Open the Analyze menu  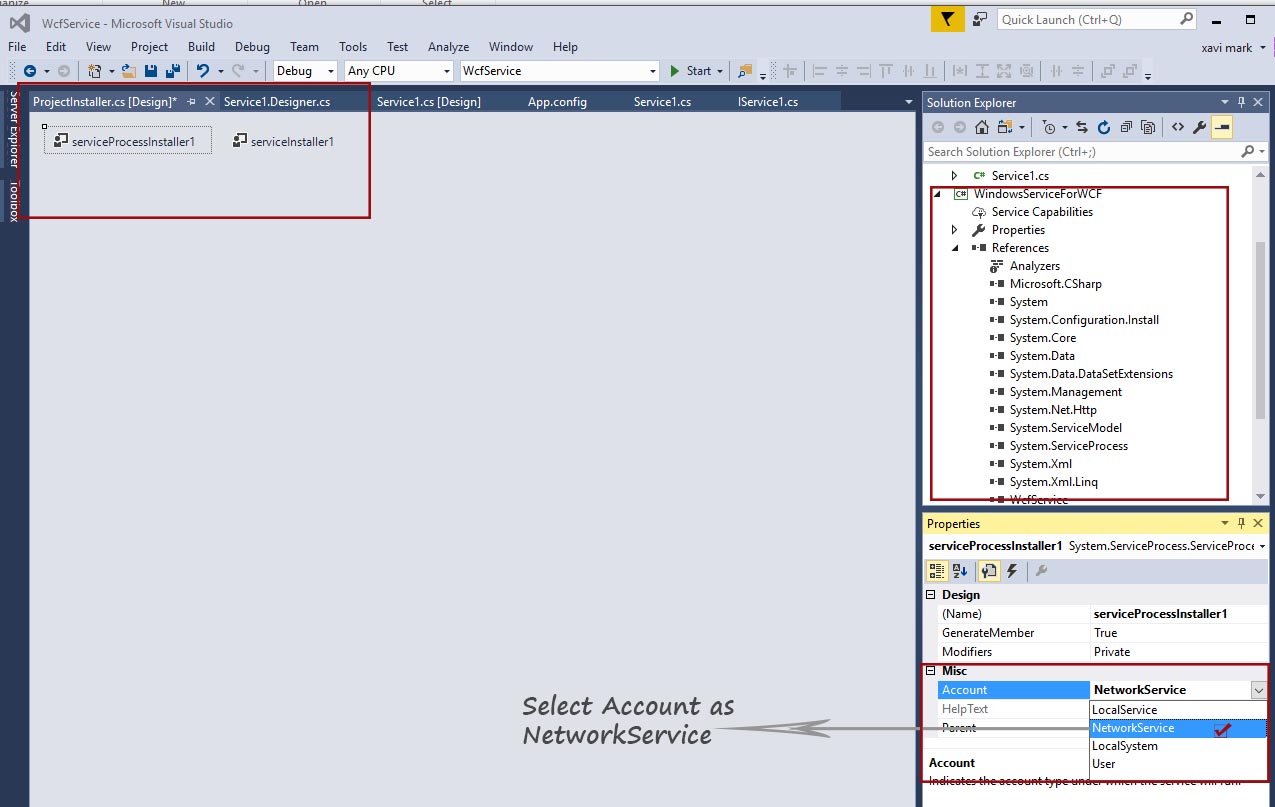click(448, 47)
